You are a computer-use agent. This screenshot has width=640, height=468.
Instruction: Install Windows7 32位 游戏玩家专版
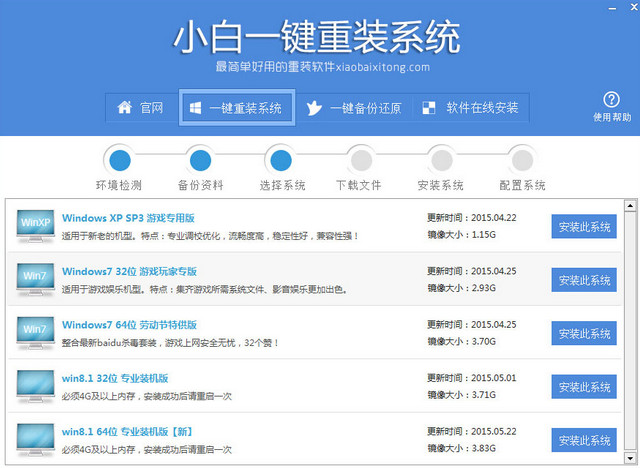[584, 279]
